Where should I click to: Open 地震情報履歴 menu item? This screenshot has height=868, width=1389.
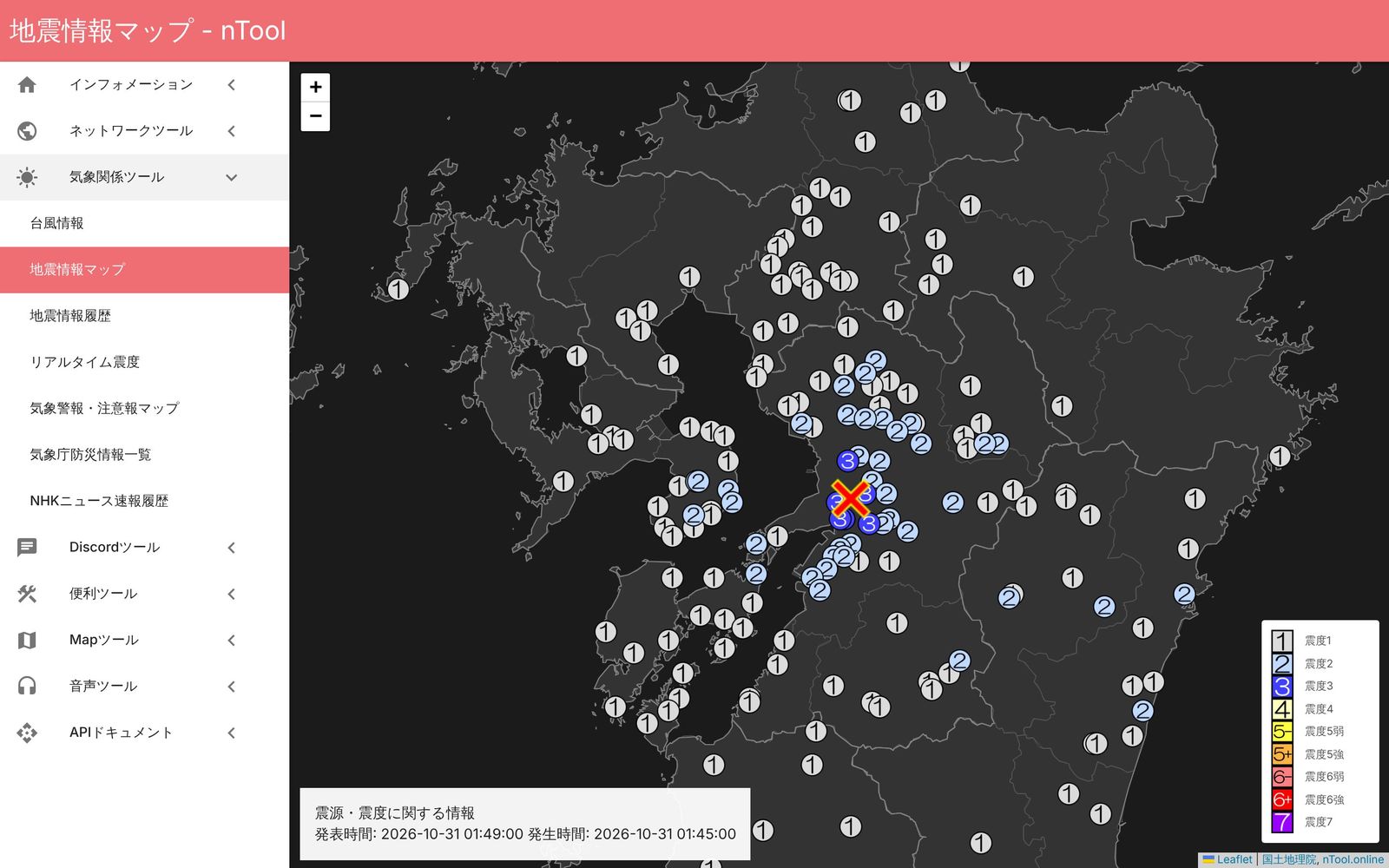[144, 316]
